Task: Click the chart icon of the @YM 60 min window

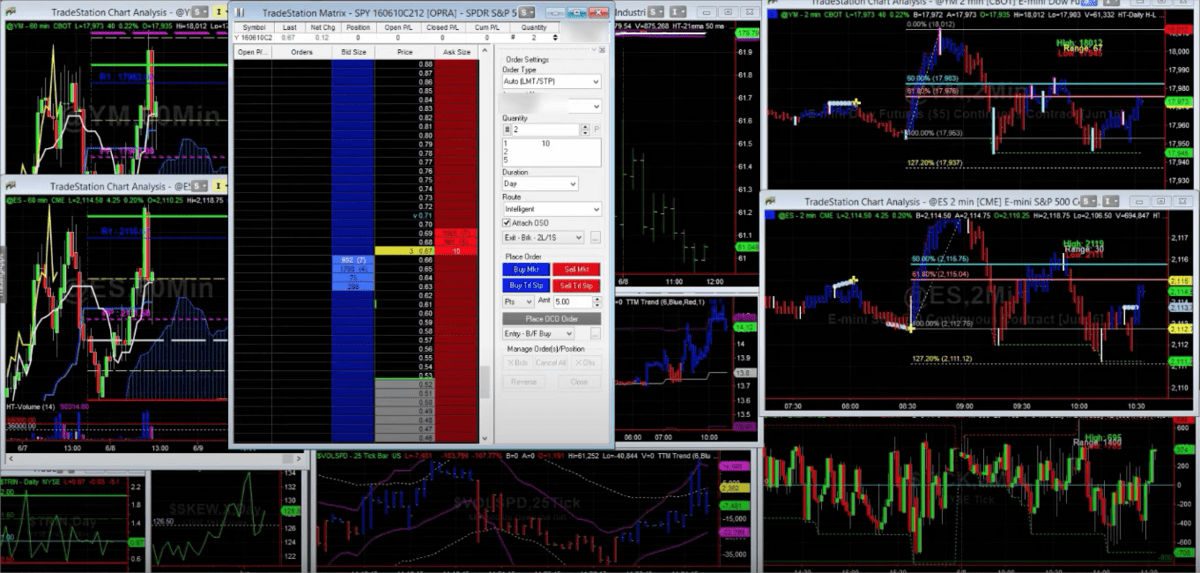Action: pyautogui.click(x=10, y=11)
